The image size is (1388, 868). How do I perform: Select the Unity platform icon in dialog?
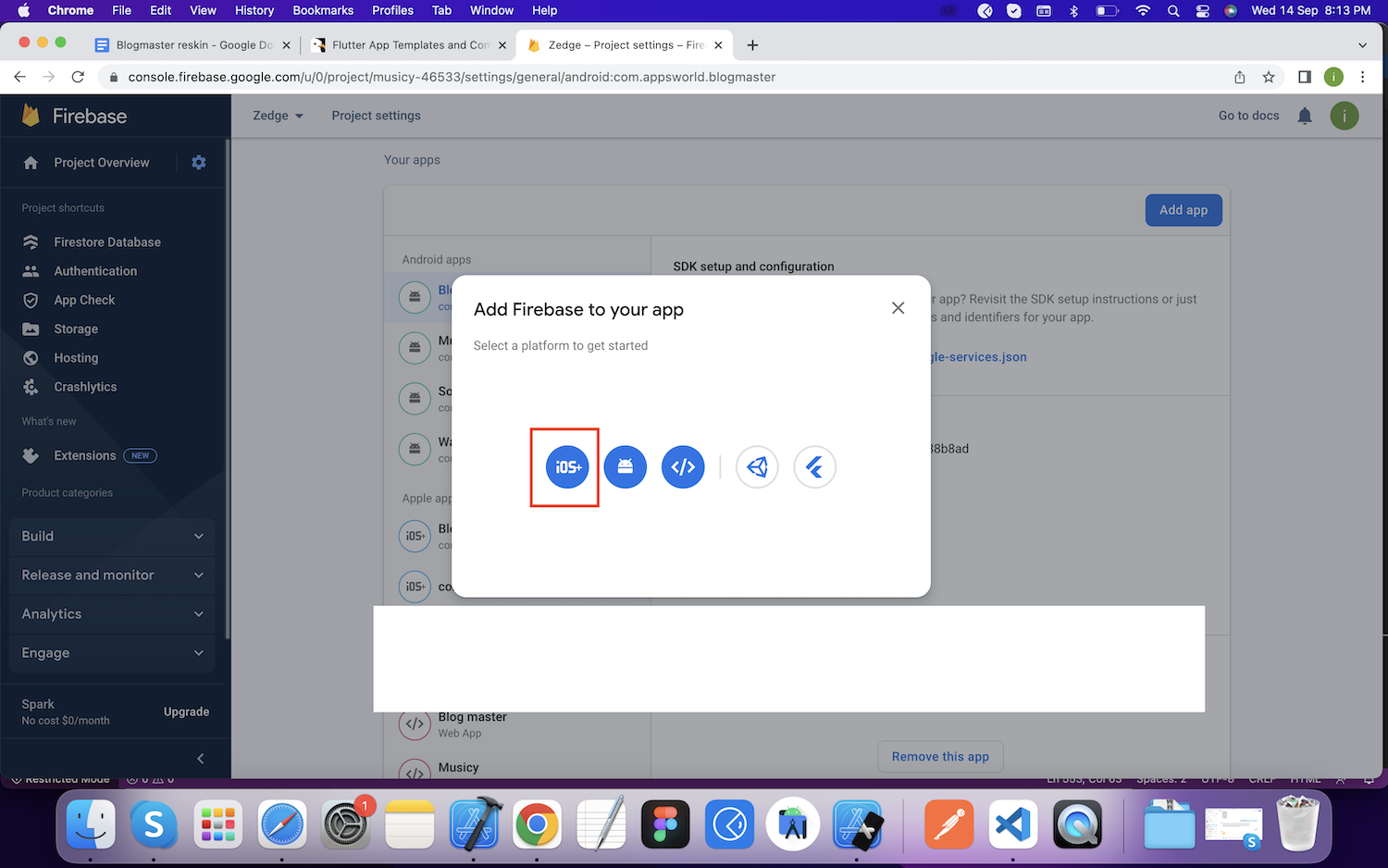point(757,467)
